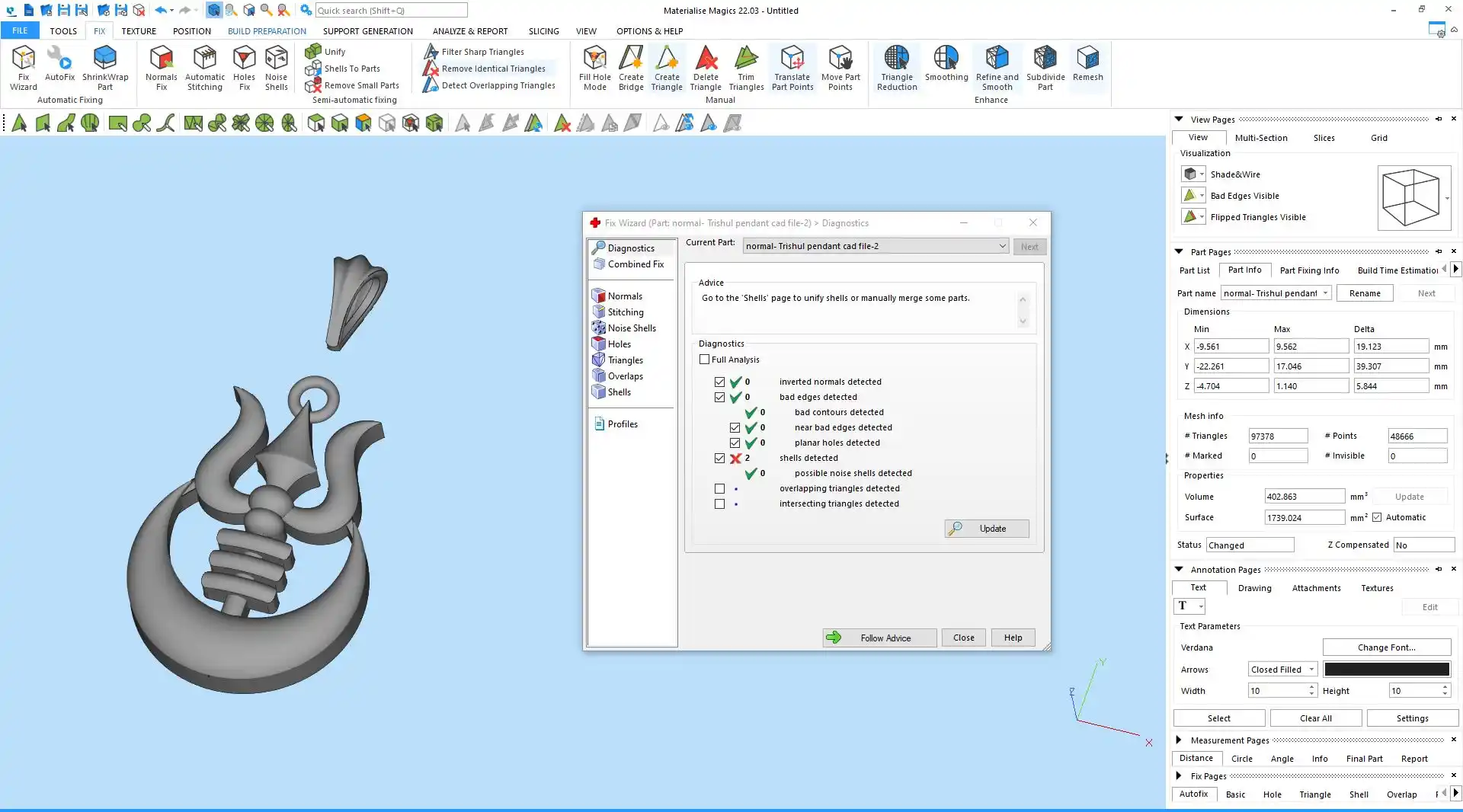Switch to the Support Generation ribbon tab
1463x812 pixels.
367,31
